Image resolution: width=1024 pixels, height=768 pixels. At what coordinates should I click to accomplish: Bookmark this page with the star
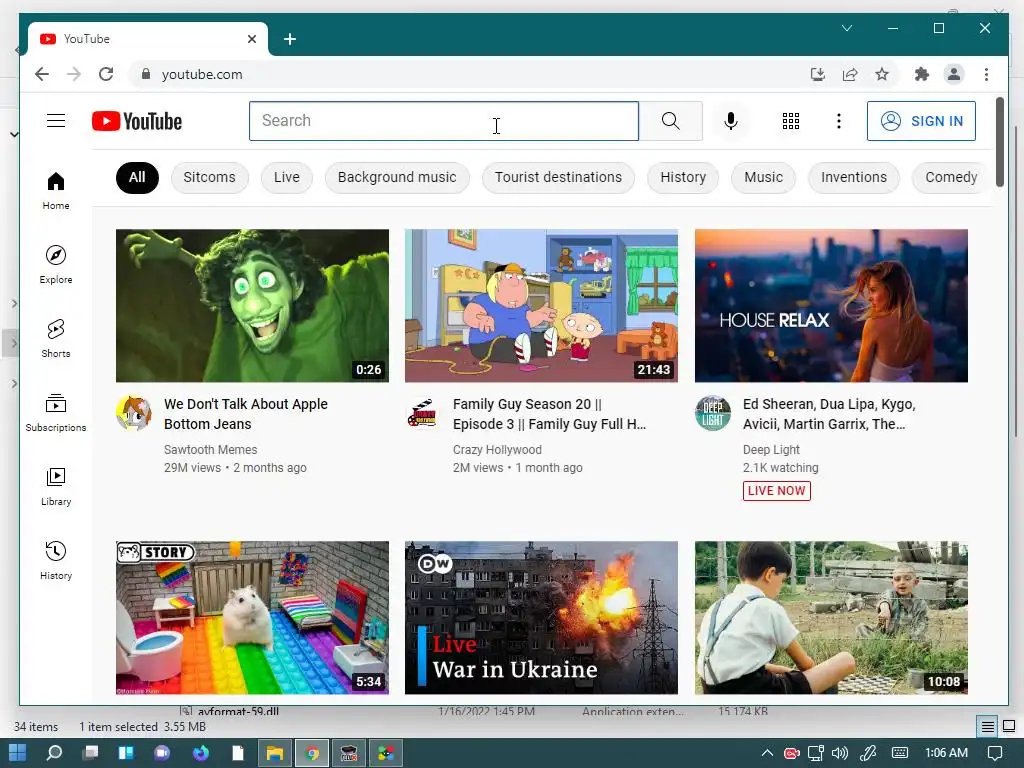pos(882,74)
